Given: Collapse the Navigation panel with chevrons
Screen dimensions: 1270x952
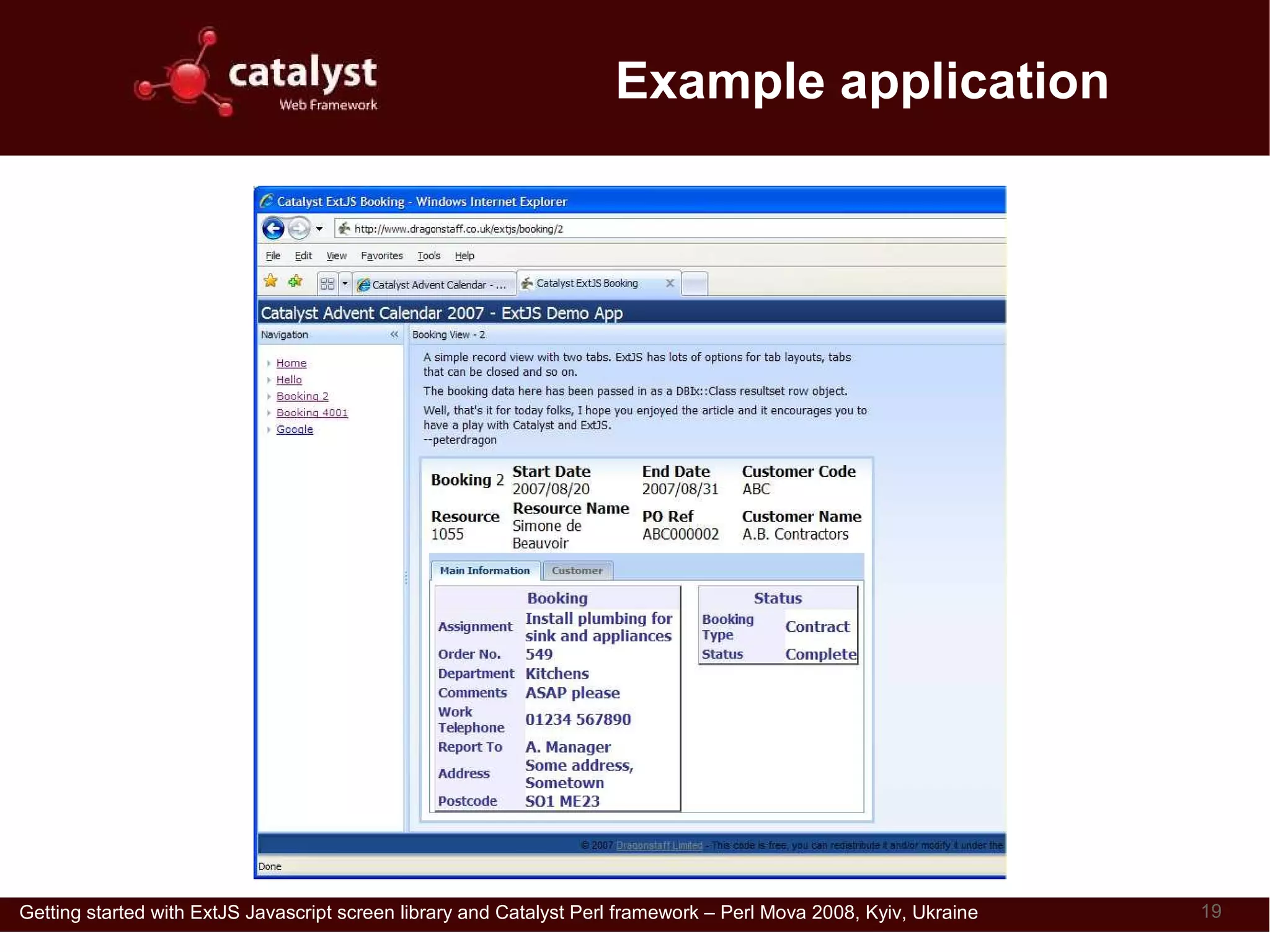Looking at the screenshot, I should pos(394,334).
